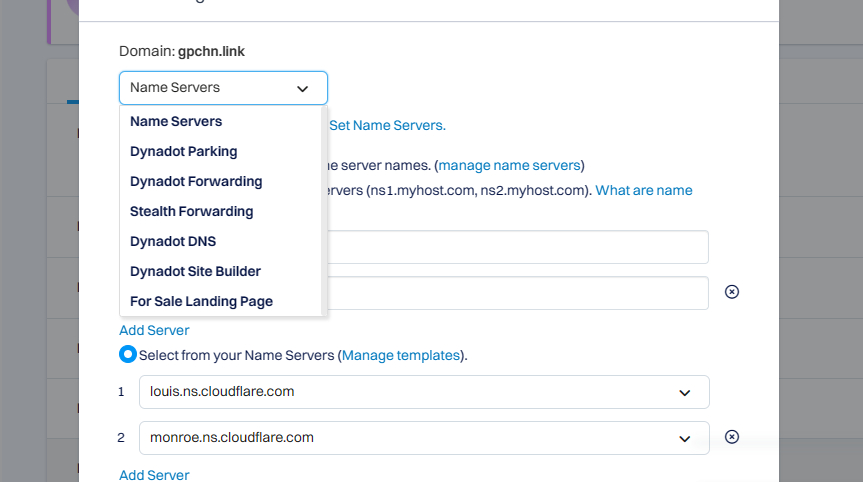
Task: Click the 'What are name' help link
Action: click(x=644, y=190)
